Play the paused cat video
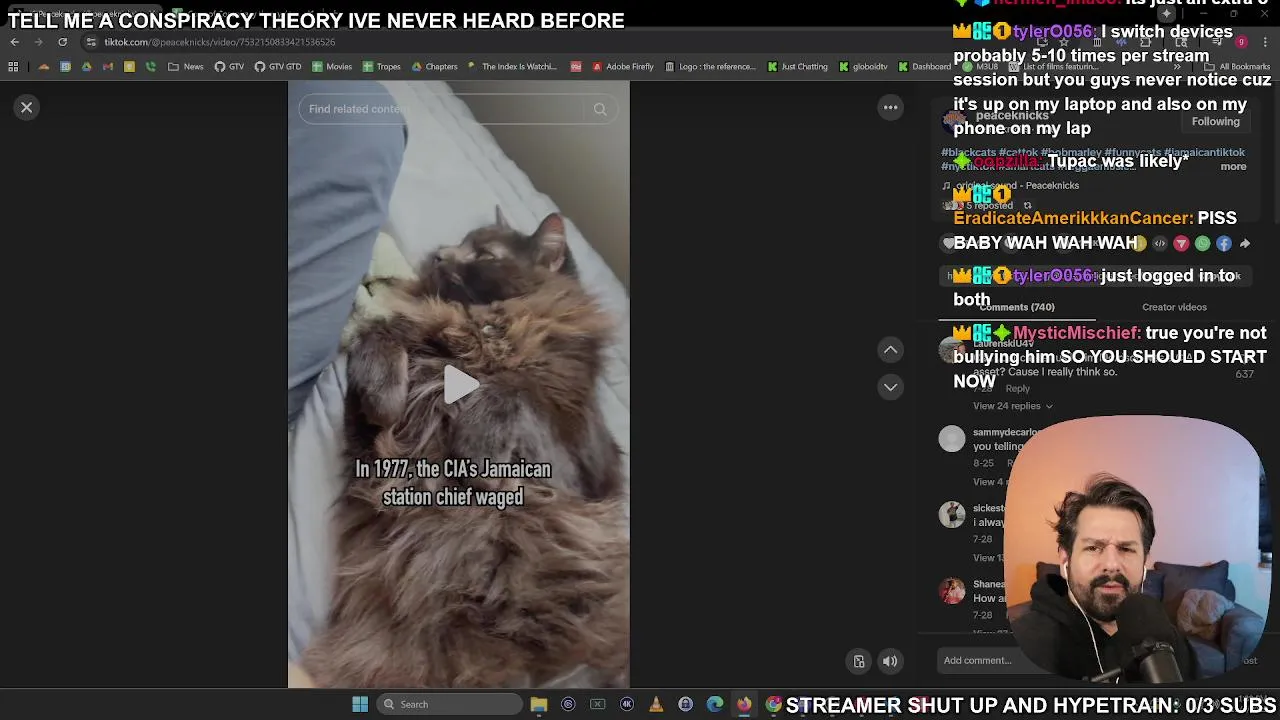 (459, 384)
